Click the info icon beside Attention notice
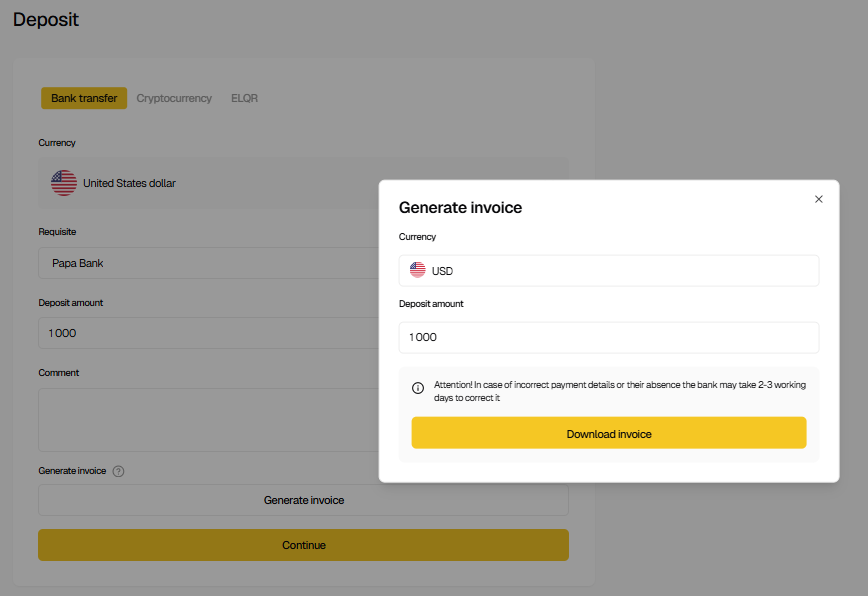This screenshot has height=596, width=868. coord(418,389)
